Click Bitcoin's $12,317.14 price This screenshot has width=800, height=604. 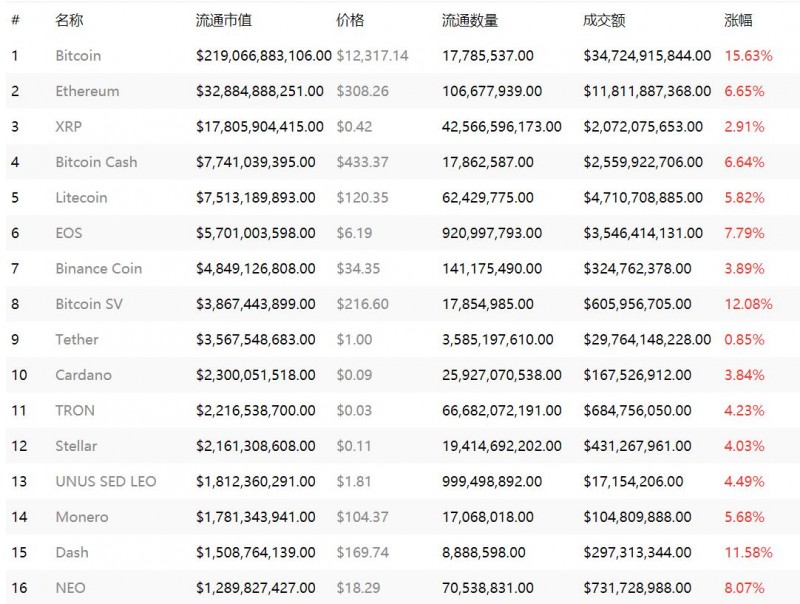click(372, 56)
